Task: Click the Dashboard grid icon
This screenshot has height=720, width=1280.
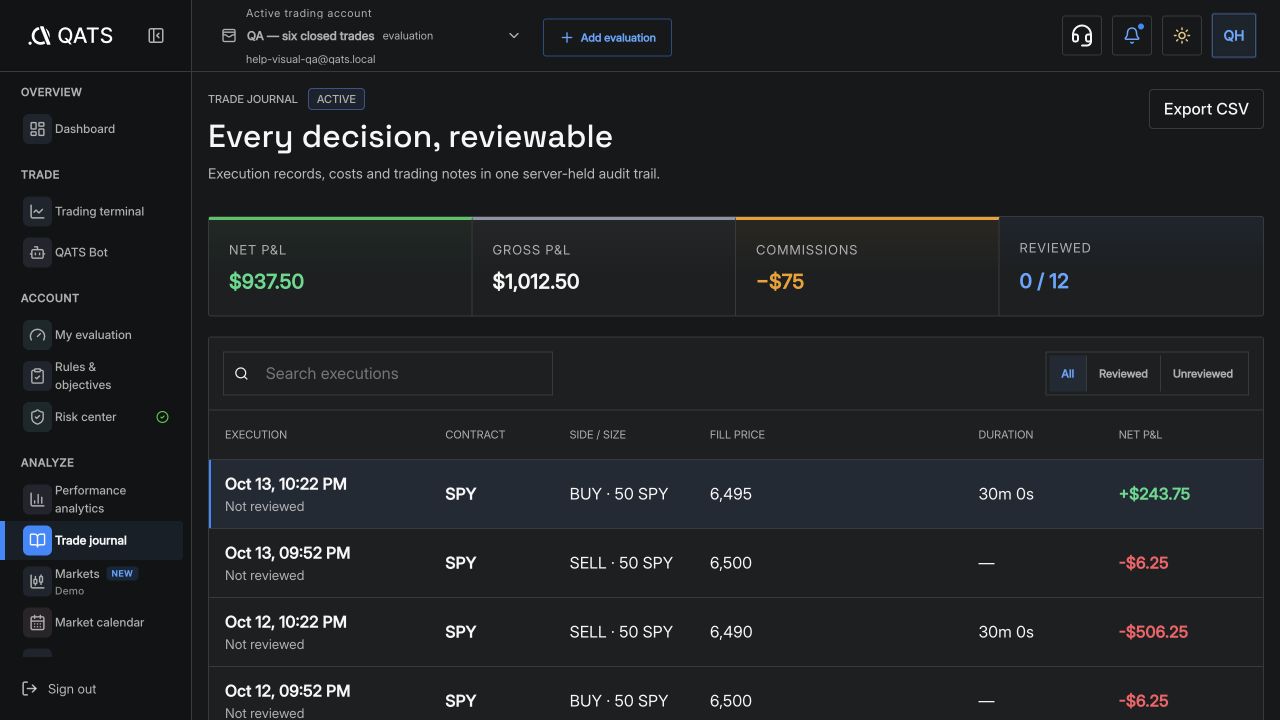Action: click(37, 129)
